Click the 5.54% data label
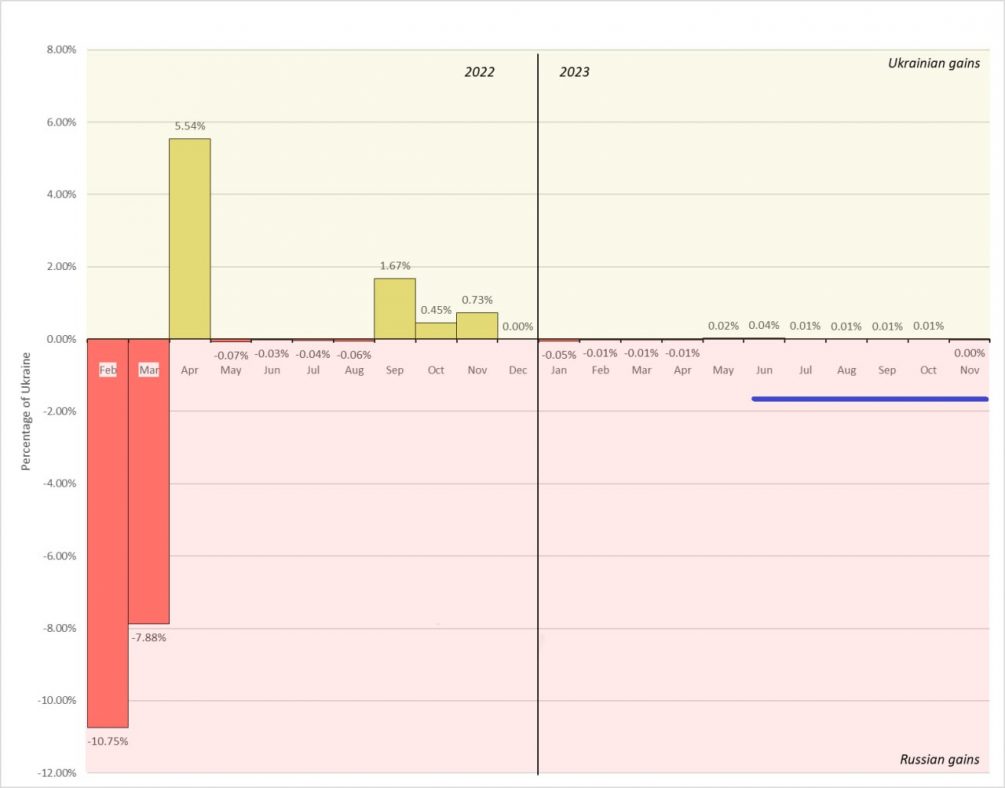Screen dimensions: 1005x788 [190, 126]
